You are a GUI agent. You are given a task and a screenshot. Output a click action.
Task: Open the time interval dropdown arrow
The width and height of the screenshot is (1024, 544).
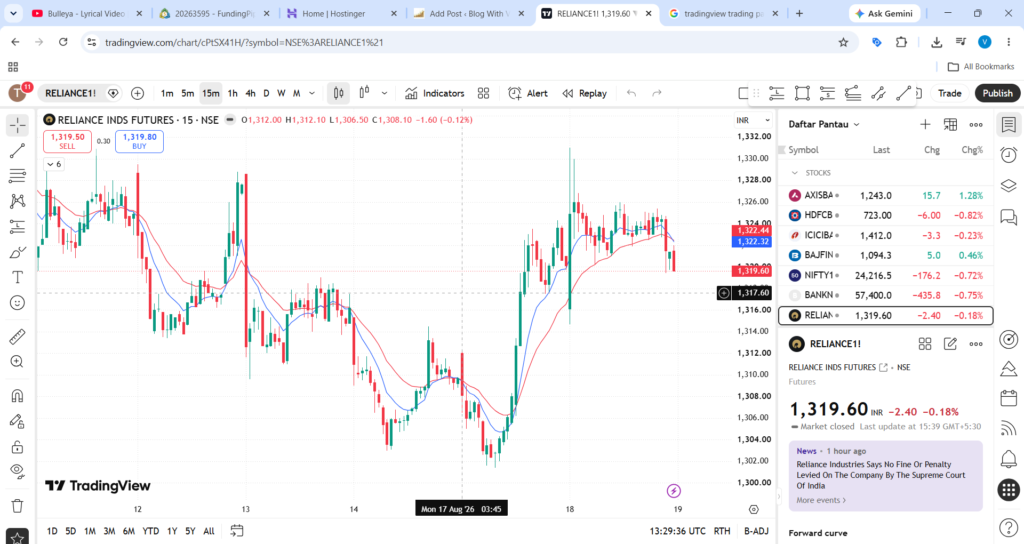click(x=312, y=93)
